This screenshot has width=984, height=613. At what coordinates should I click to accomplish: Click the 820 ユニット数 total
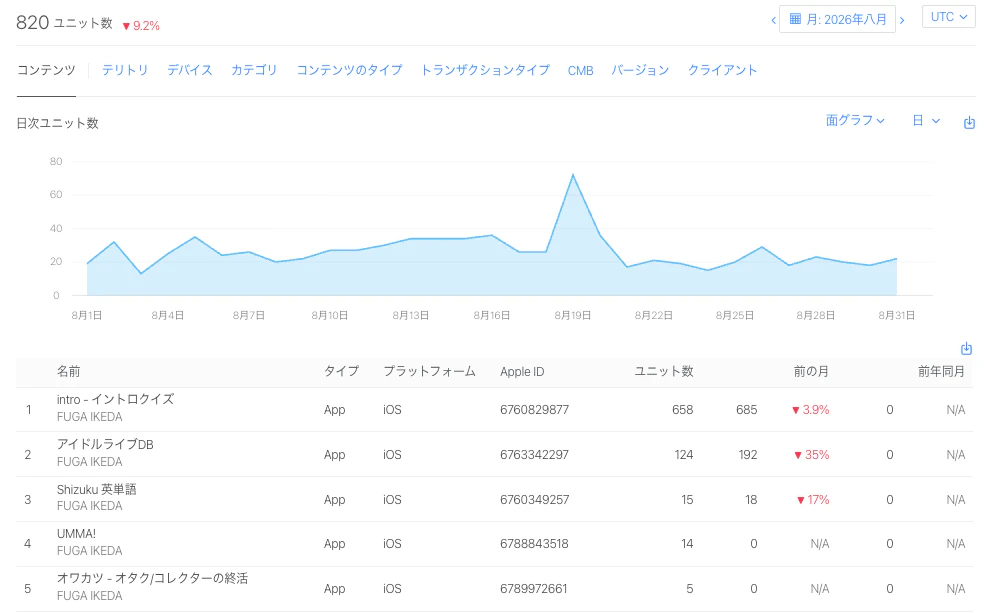(64, 23)
